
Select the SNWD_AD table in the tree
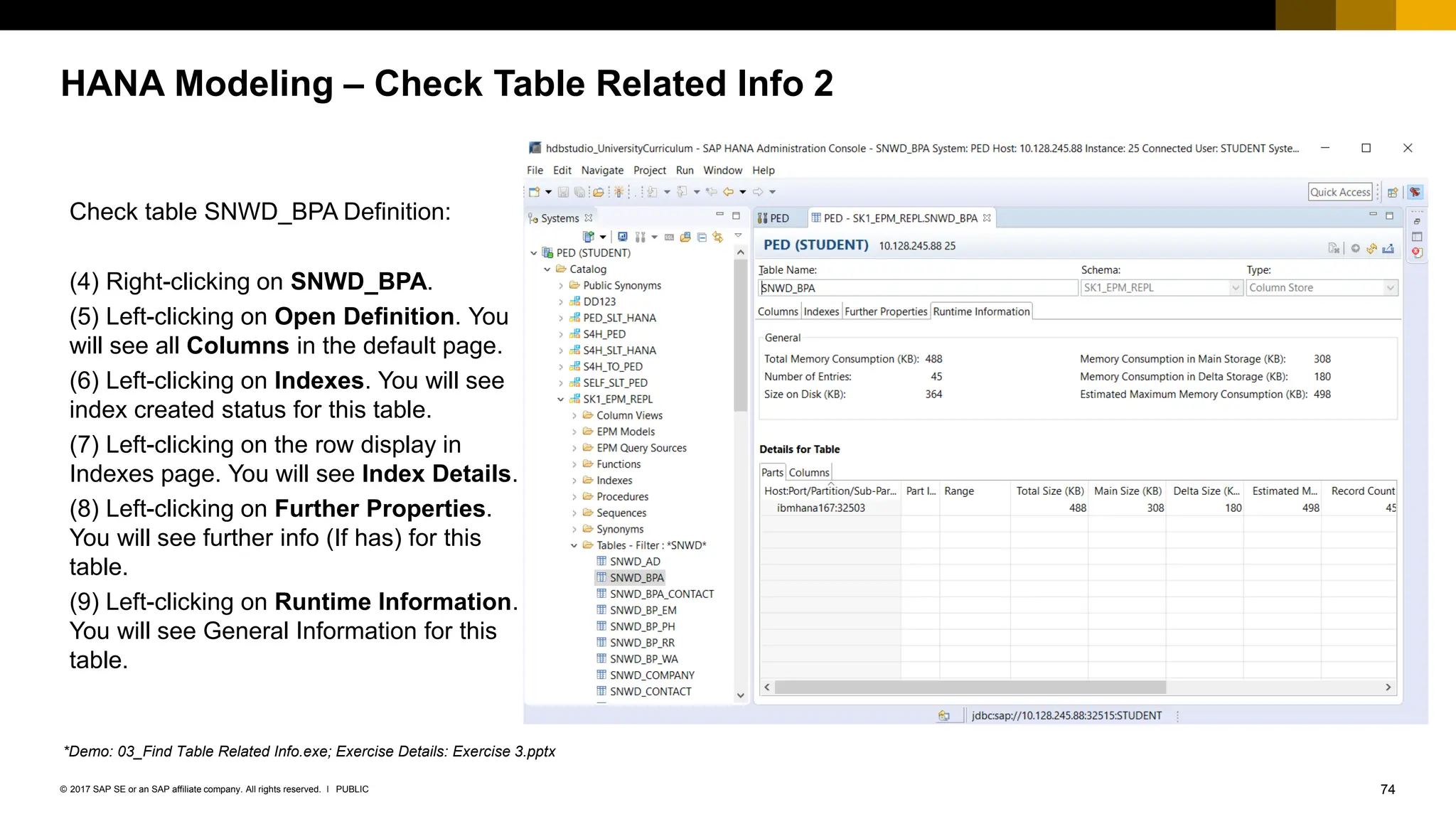click(x=635, y=562)
